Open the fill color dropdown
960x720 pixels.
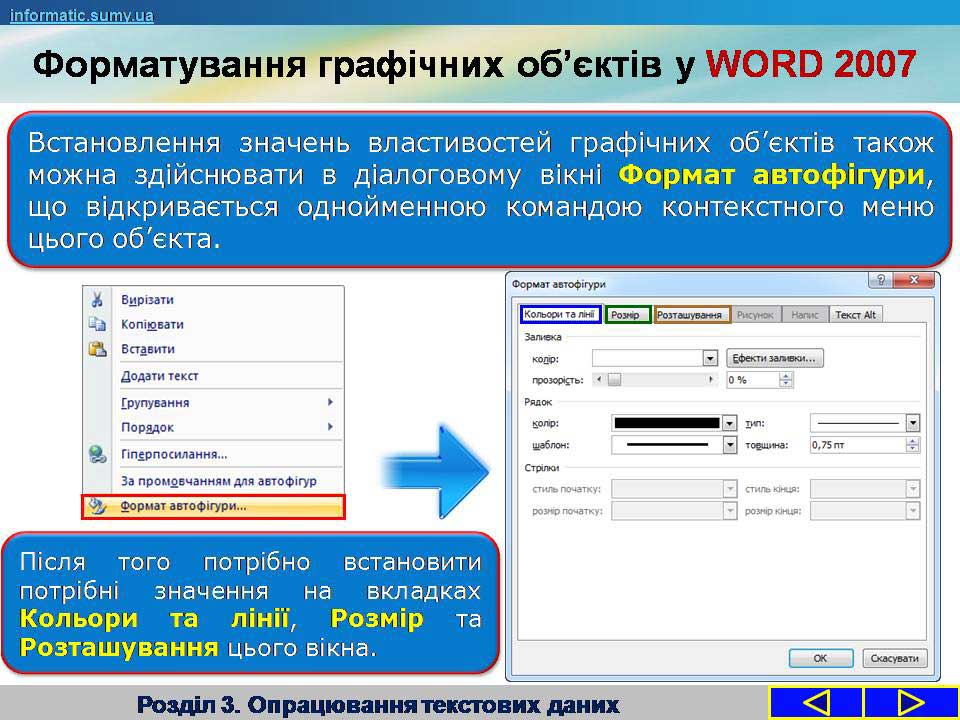tap(711, 358)
